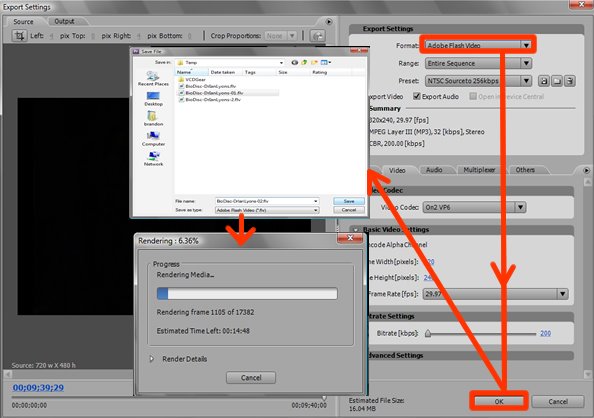The image size is (594, 418).
Task: Collapse the Basic Video Settings section
Action: click(x=355, y=230)
